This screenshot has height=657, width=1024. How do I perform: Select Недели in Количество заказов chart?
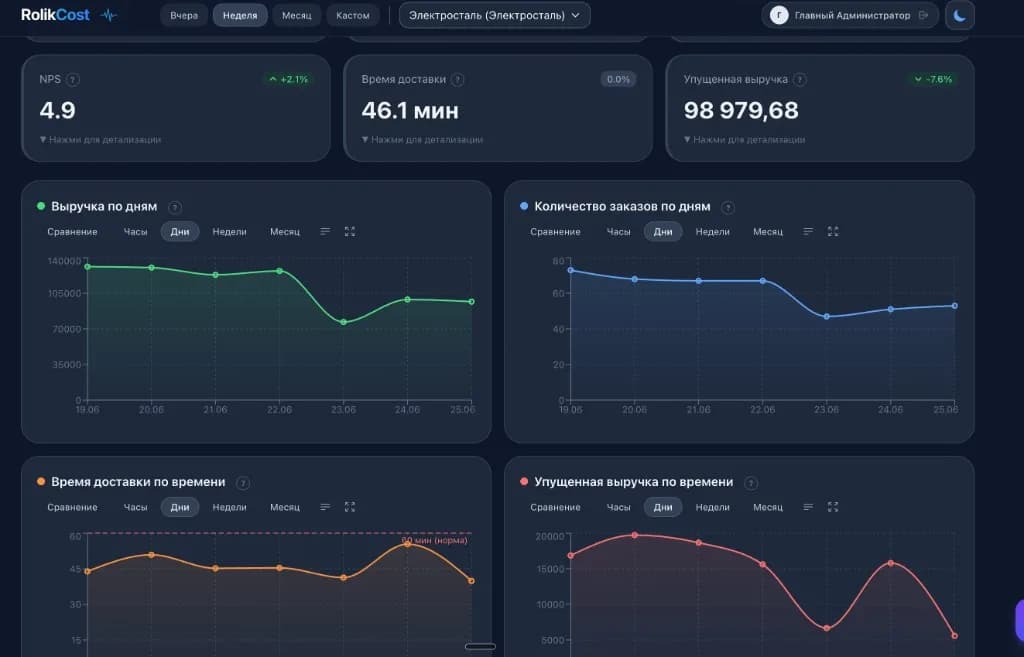(x=712, y=232)
